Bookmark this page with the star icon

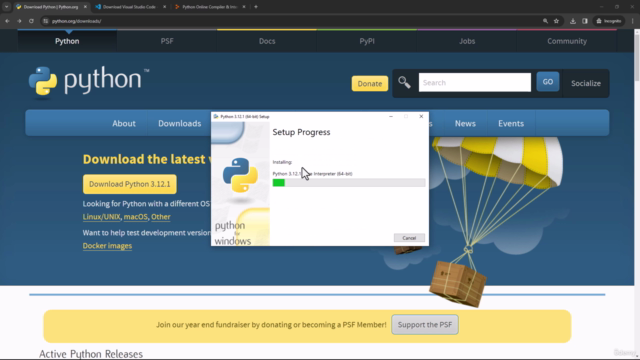(556, 21)
